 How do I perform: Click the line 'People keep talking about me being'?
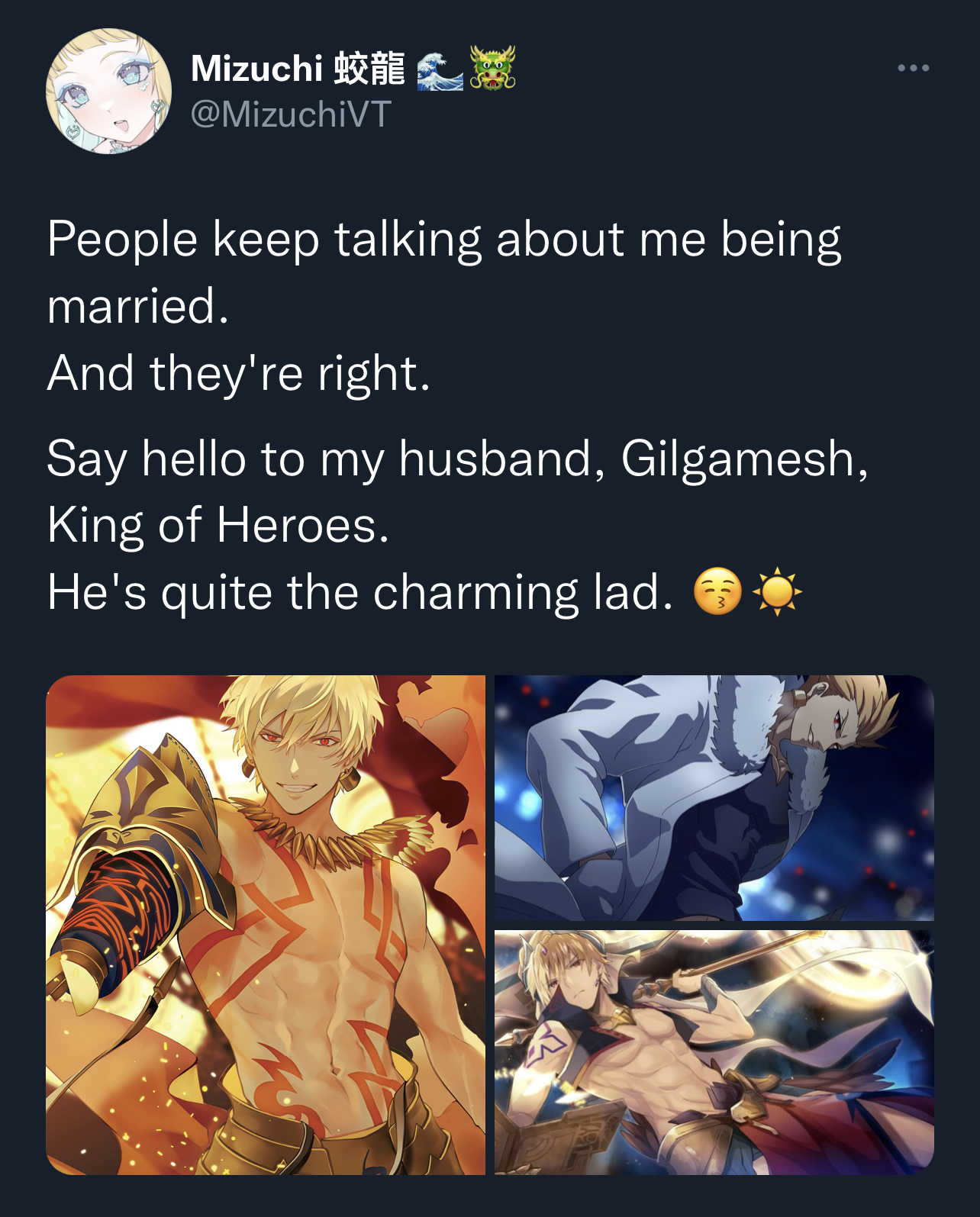(444, 241)
